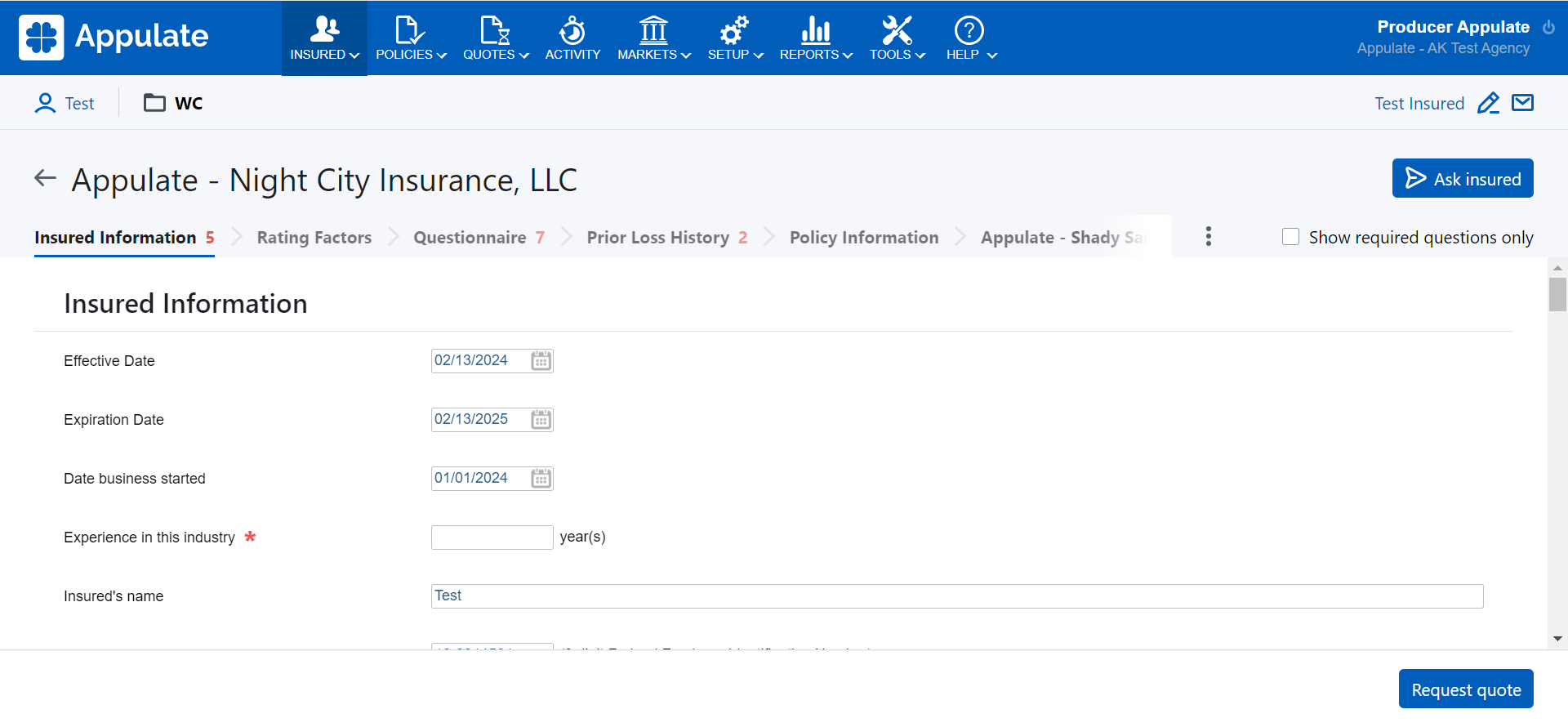1568x727 pixels.
Task: Click the vertical scrollbar down arrow
Action: [x=1557, y=639]
